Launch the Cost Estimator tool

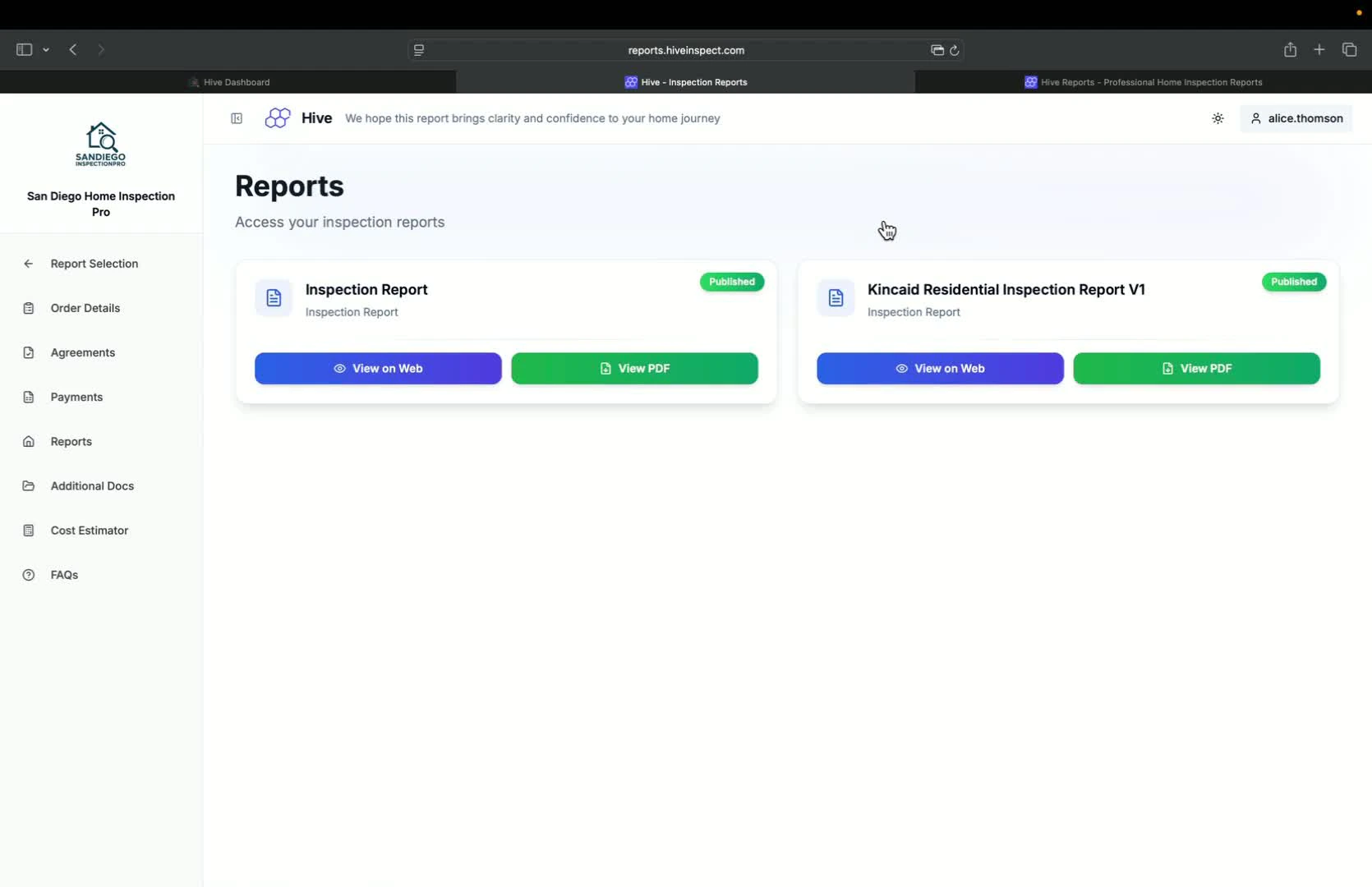[88, 530]
